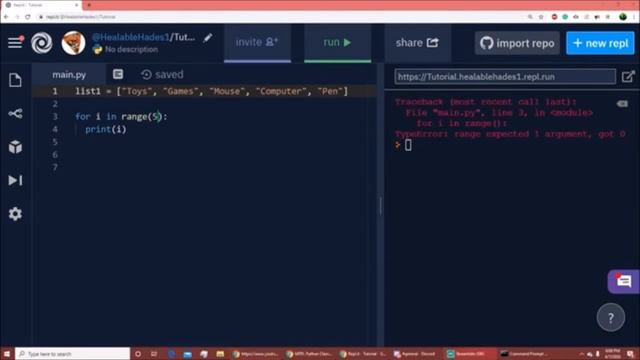640x360 pixels.
Task: Run the program
Action: click(x=337, y=42)
